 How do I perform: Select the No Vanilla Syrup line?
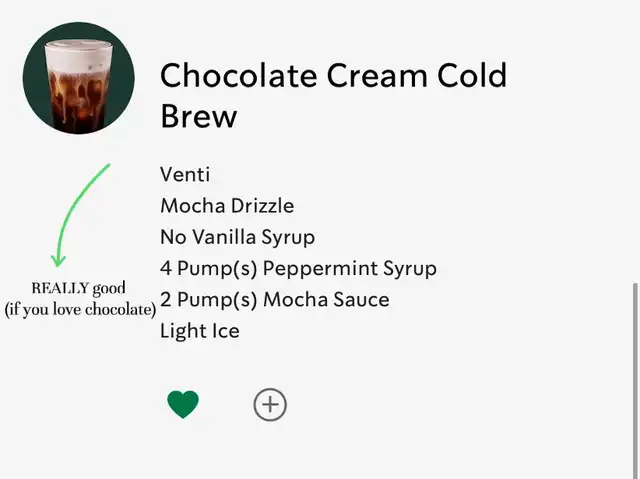[238, 237]
